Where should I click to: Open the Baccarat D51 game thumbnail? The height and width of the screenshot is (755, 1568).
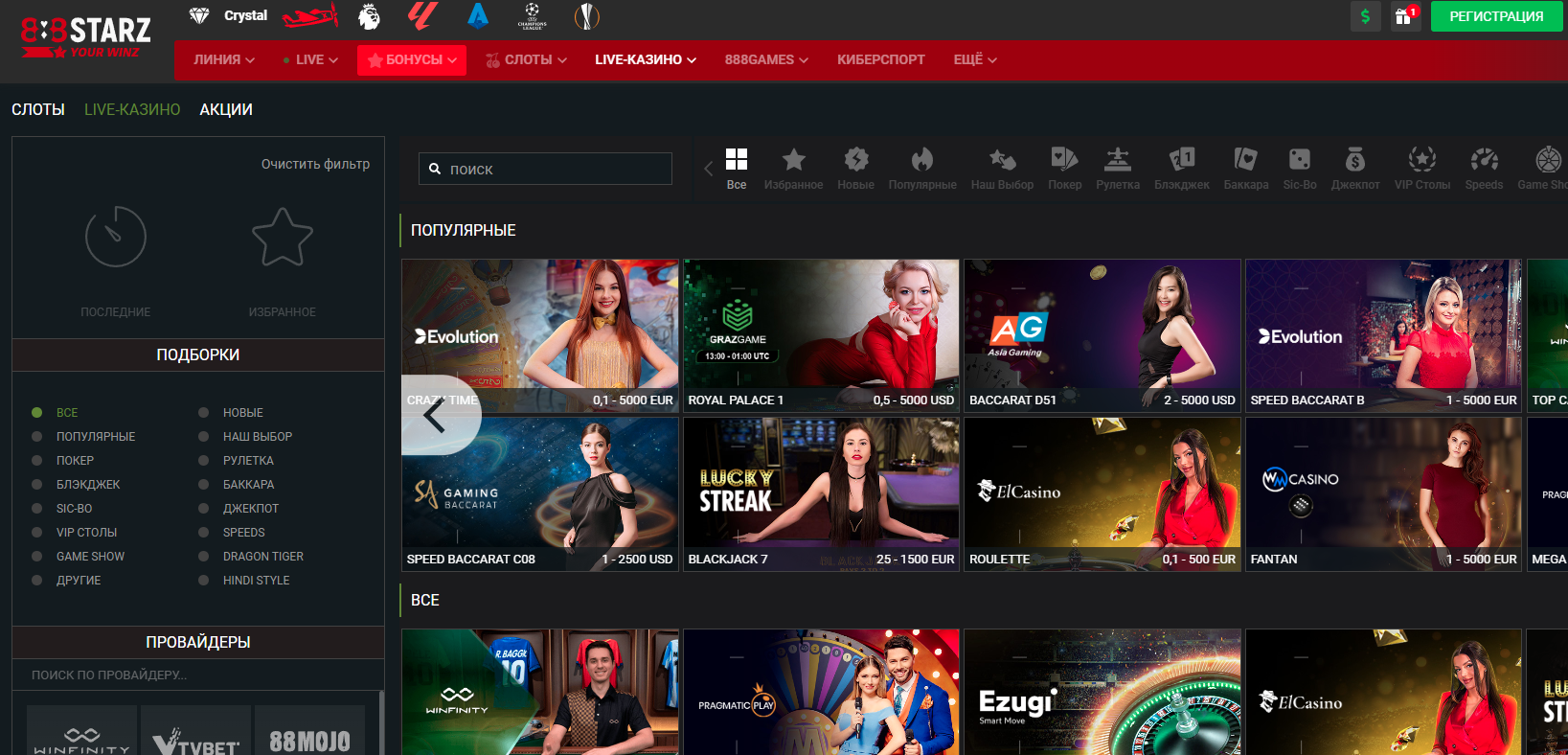(1102, 335)
